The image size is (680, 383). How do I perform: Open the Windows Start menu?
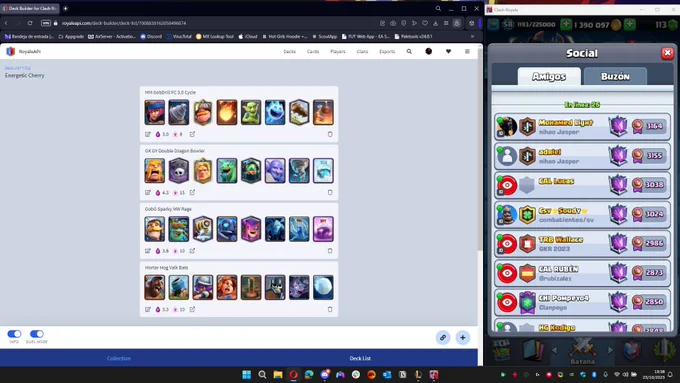246,375
